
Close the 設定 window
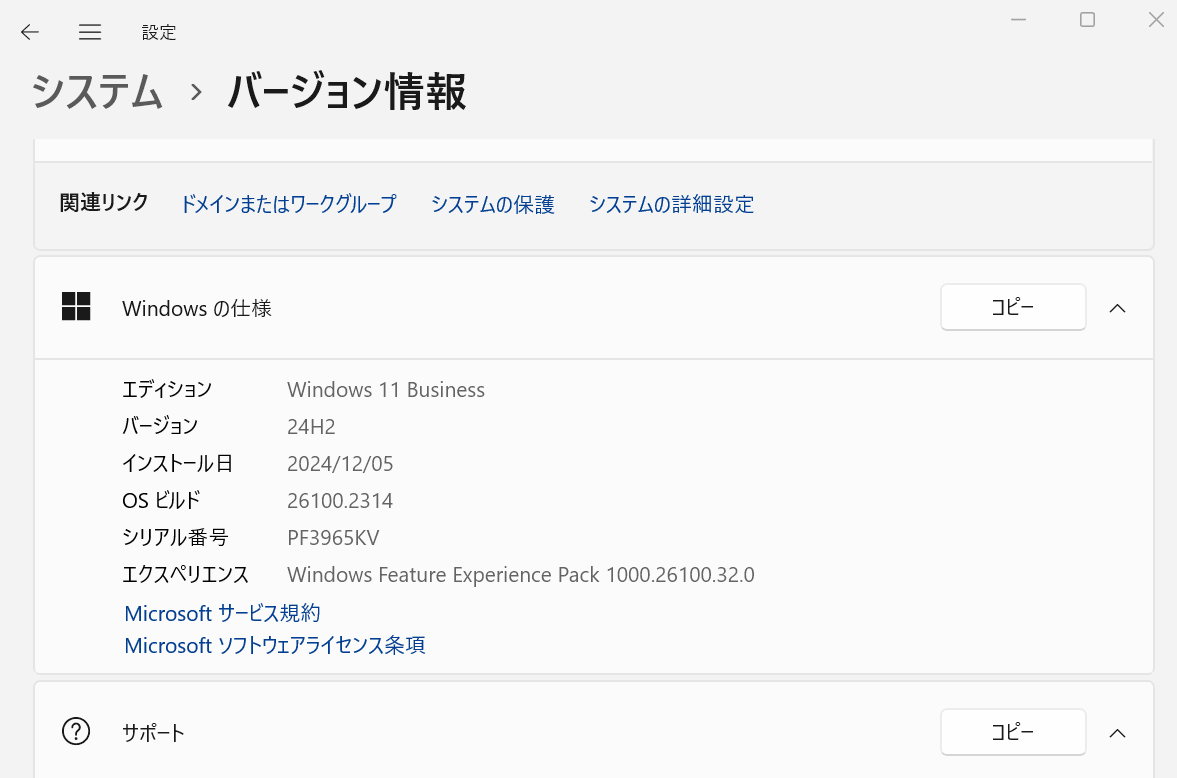1155,20
